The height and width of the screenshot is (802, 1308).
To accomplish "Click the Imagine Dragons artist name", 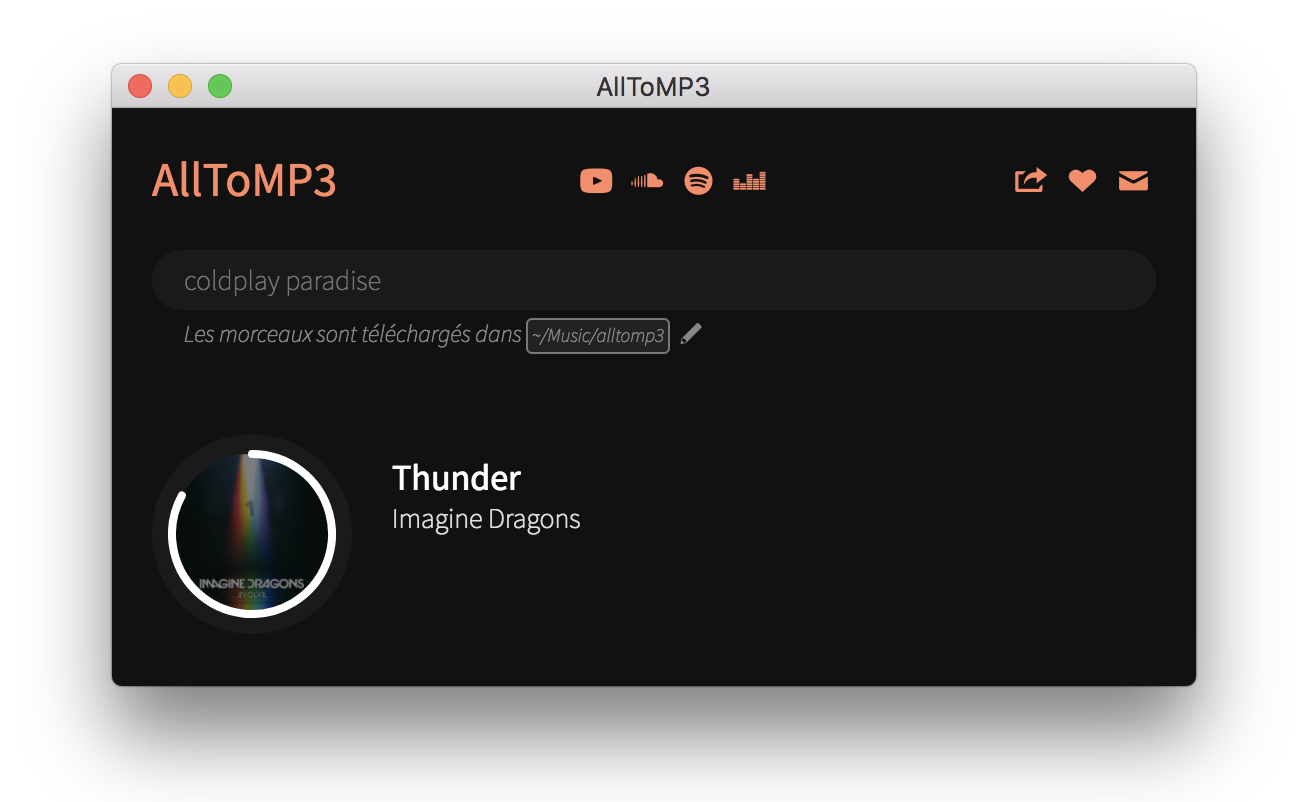I will pos(486,519).
